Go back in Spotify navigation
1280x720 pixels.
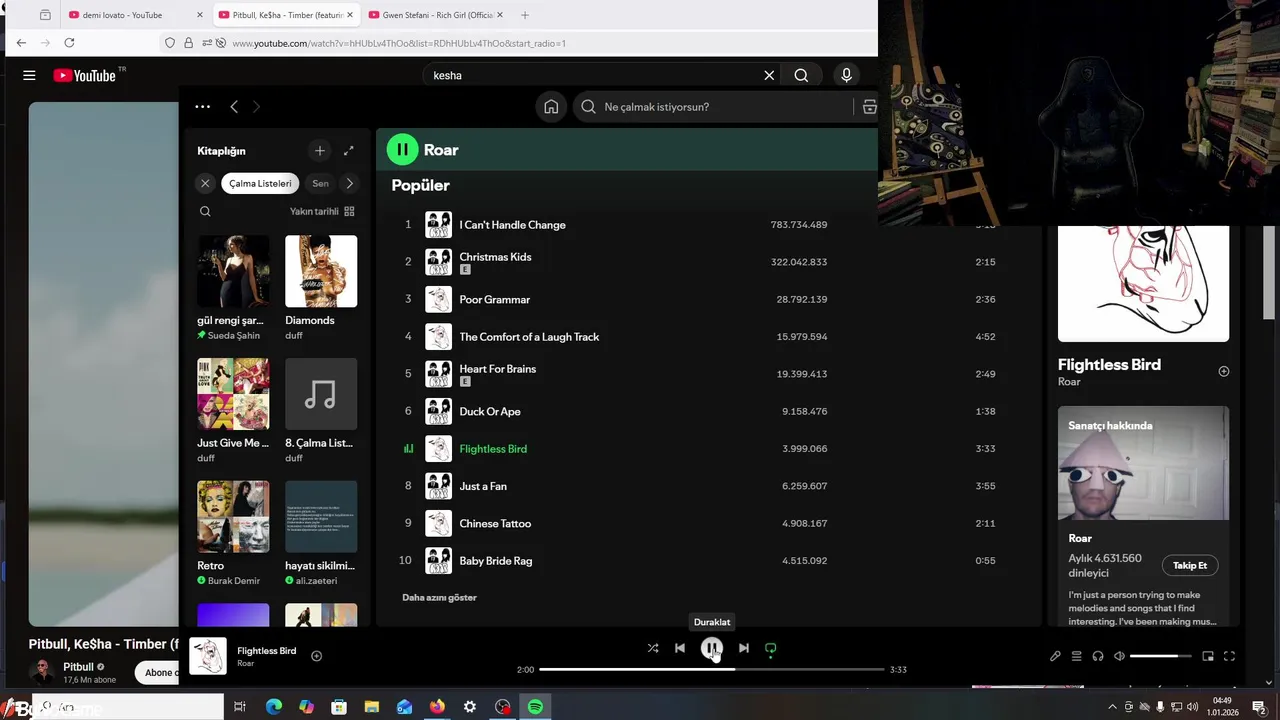click(x=234, y=107)
